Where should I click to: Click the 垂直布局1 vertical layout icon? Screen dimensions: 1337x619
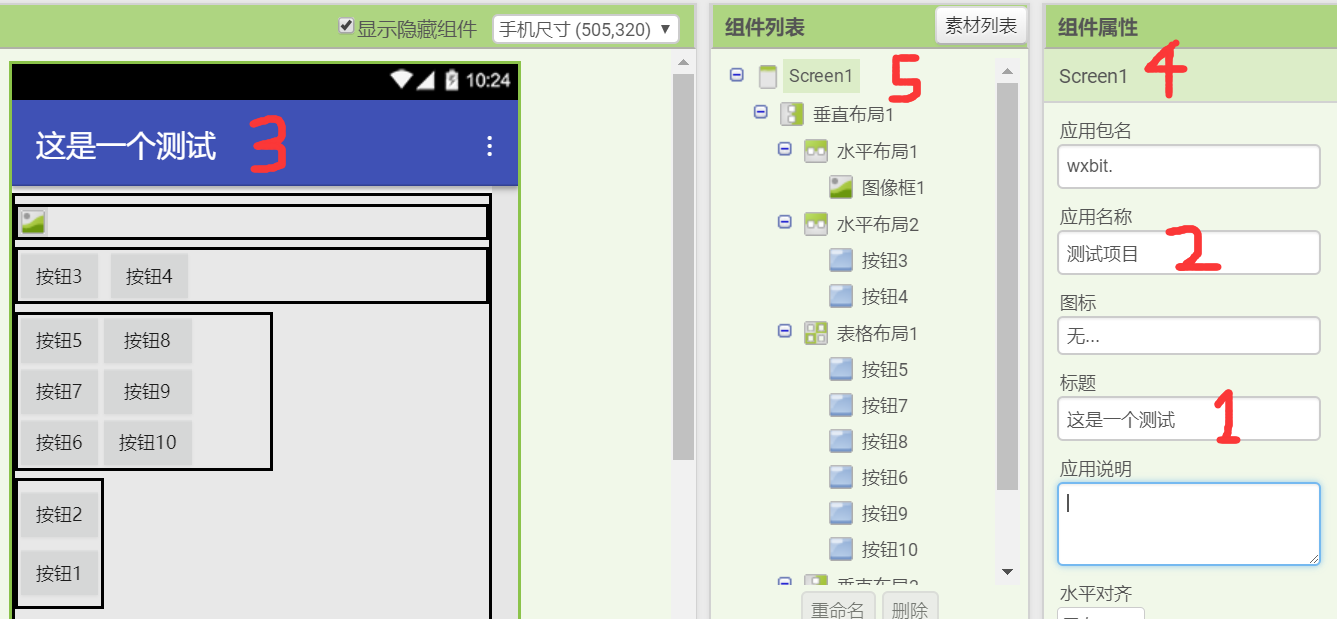[x=791, y=113]
